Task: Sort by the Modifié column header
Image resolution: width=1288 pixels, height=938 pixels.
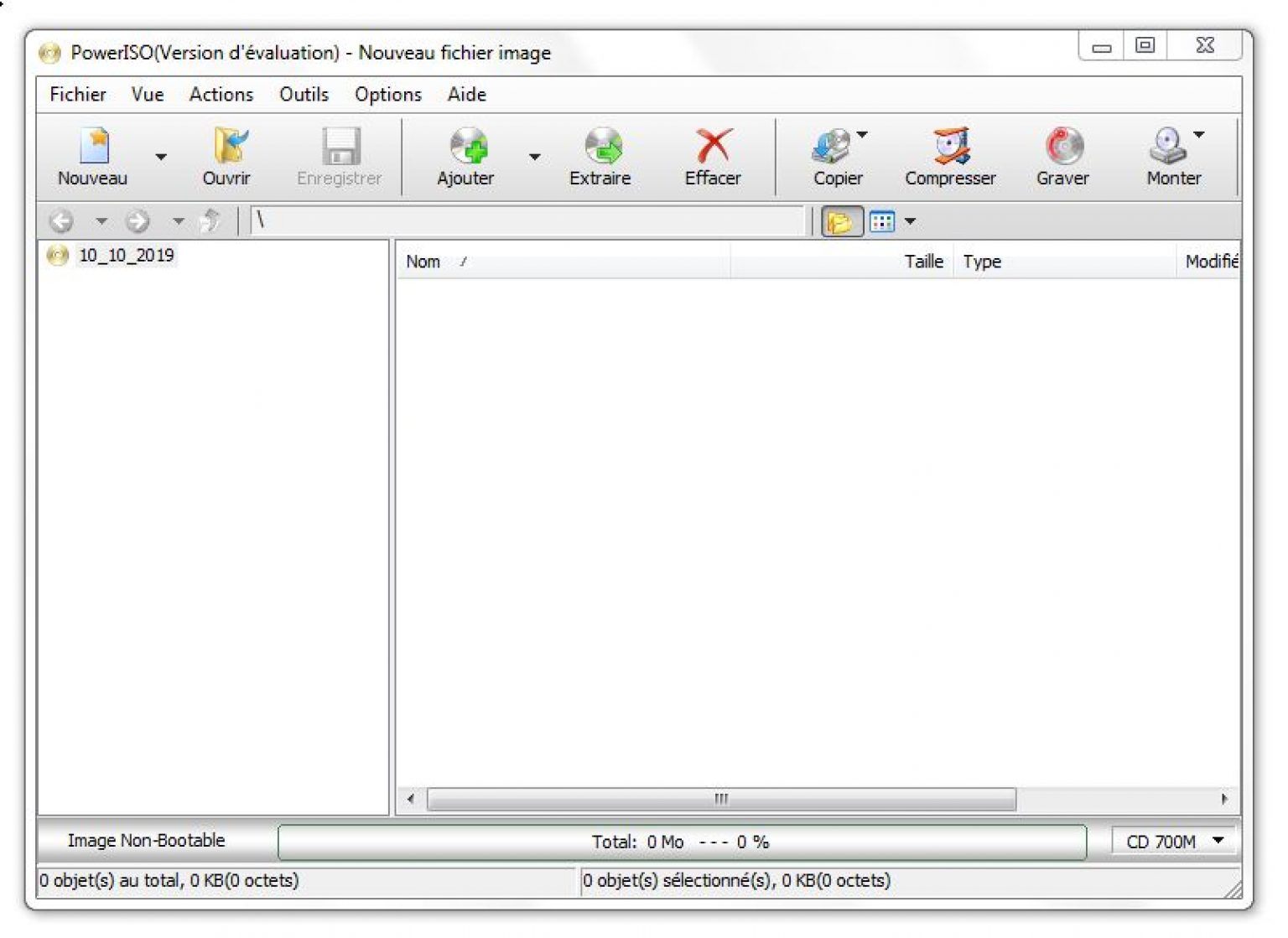Action: click(1209, 262)
